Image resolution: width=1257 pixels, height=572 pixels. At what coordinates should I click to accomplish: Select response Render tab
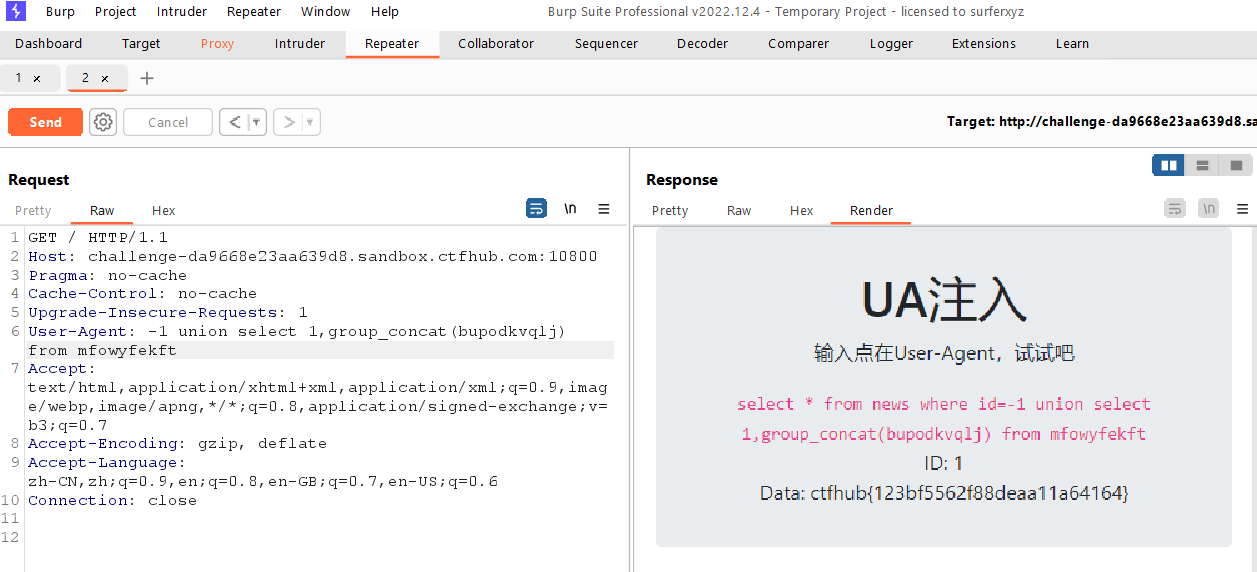[x=872, y=210]
